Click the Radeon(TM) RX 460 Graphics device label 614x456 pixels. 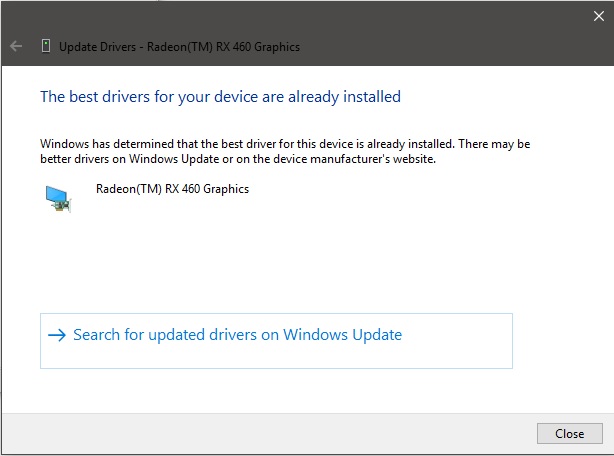[x=172, y=189]
